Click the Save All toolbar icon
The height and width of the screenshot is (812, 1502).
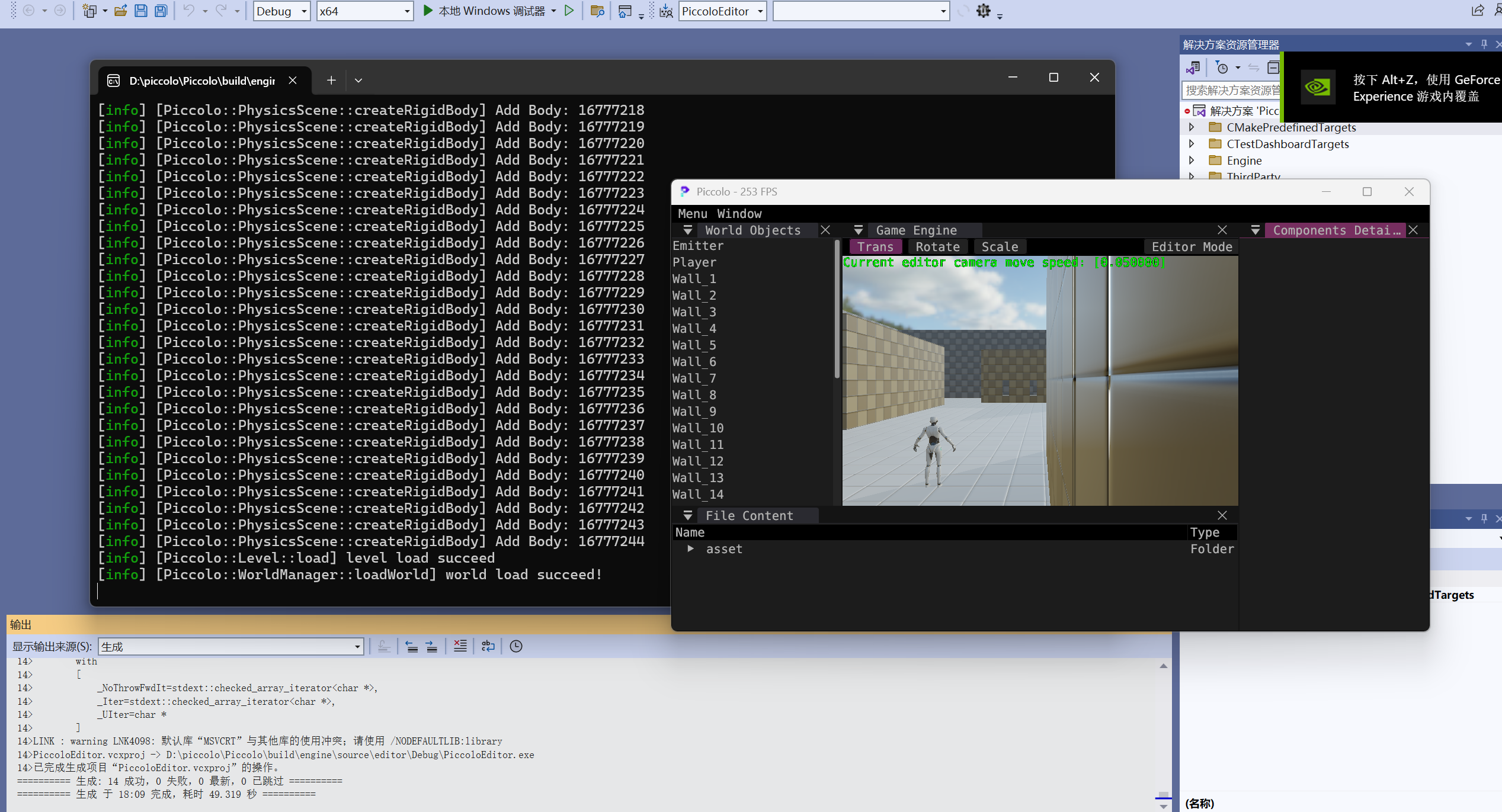pos(161,11)
